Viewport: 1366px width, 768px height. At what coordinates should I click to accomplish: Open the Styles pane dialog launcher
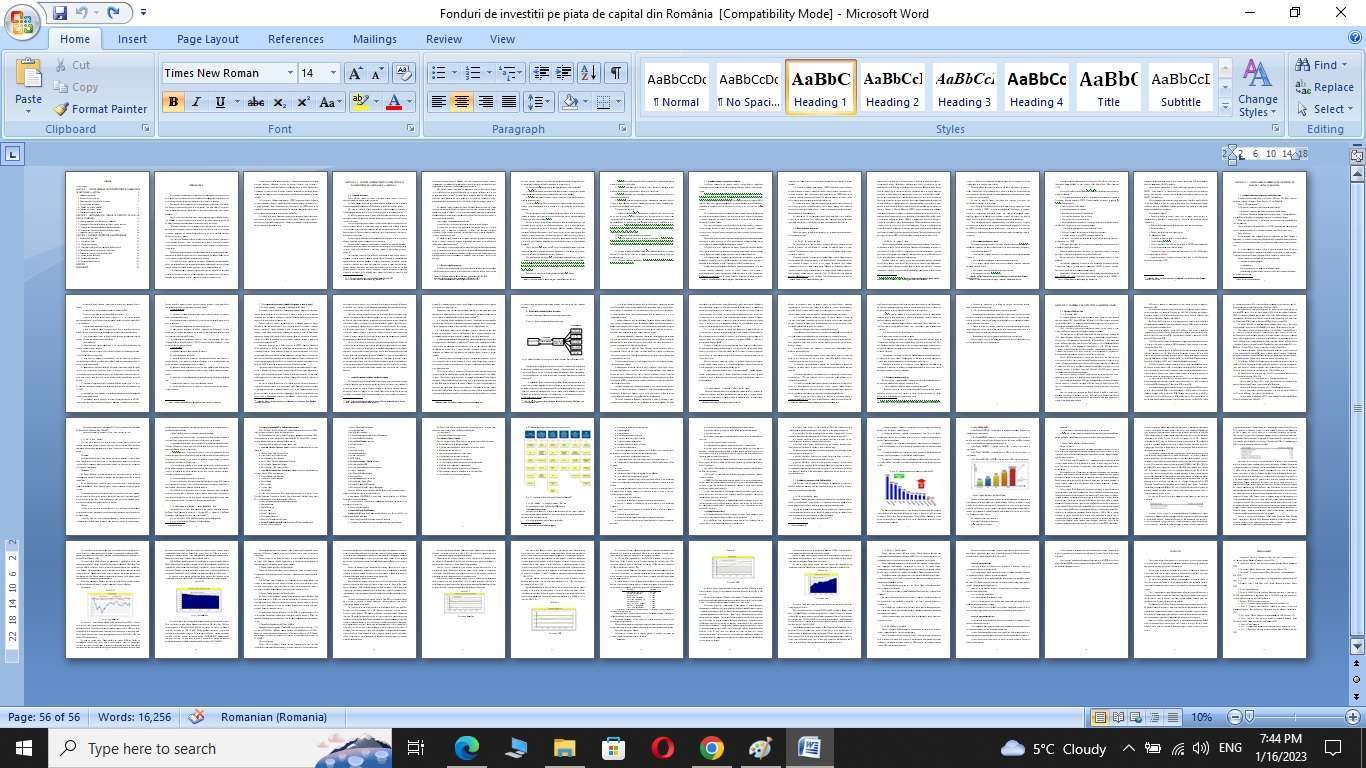pyautogui.click(x=1274, y=129)
